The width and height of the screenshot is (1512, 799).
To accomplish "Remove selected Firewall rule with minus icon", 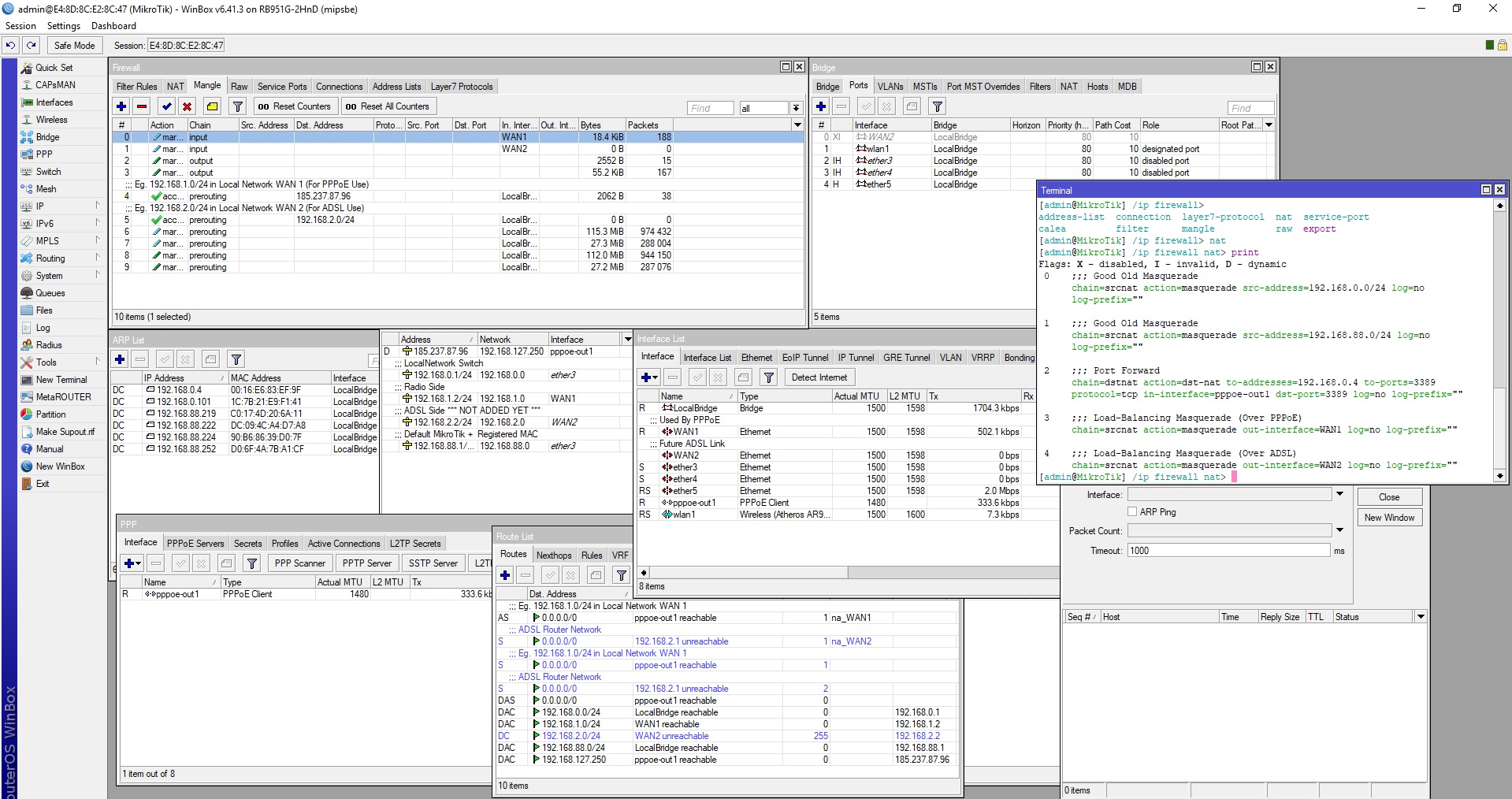I will click(142, 106).
